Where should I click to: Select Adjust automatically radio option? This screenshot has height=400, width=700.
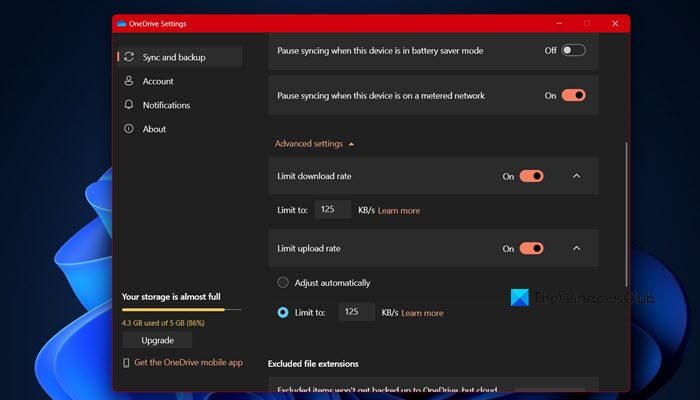click(x=283, y=282)
